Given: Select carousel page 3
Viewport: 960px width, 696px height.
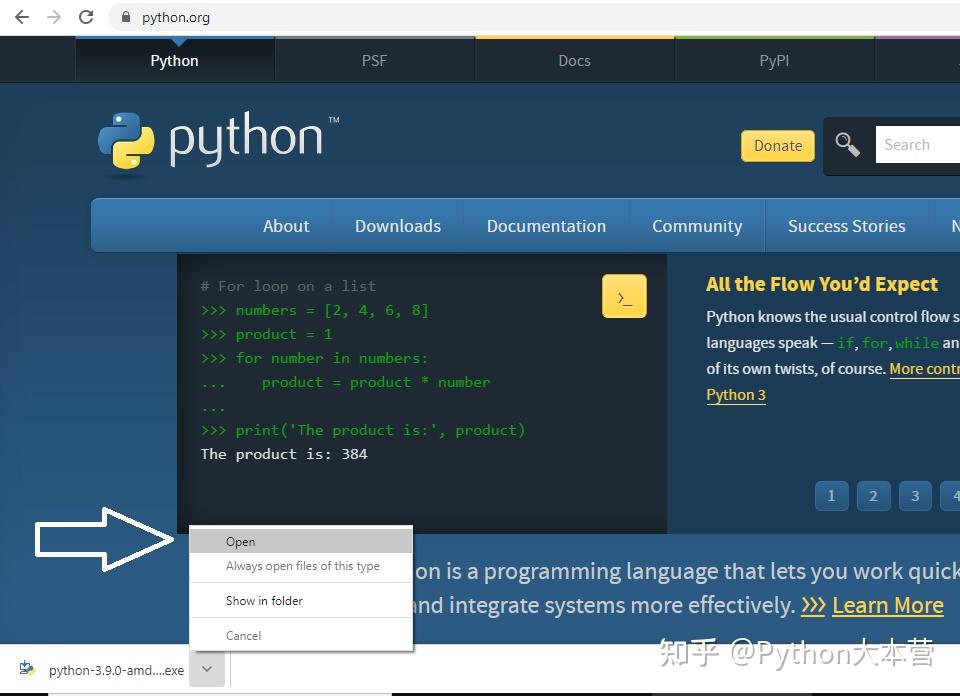Looking at the screenshot, I should 915,495.
